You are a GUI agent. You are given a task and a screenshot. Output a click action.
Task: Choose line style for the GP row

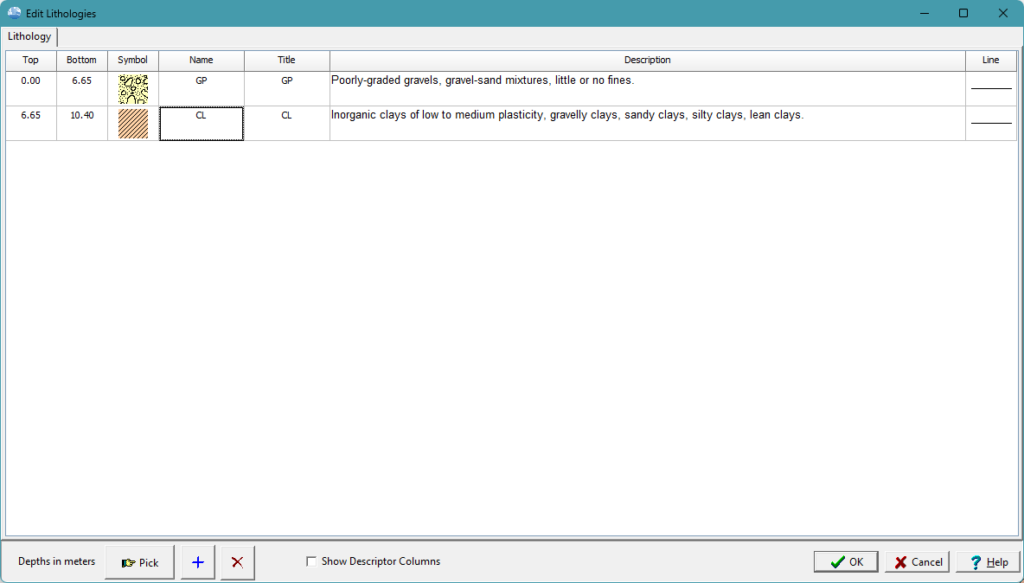990,89
